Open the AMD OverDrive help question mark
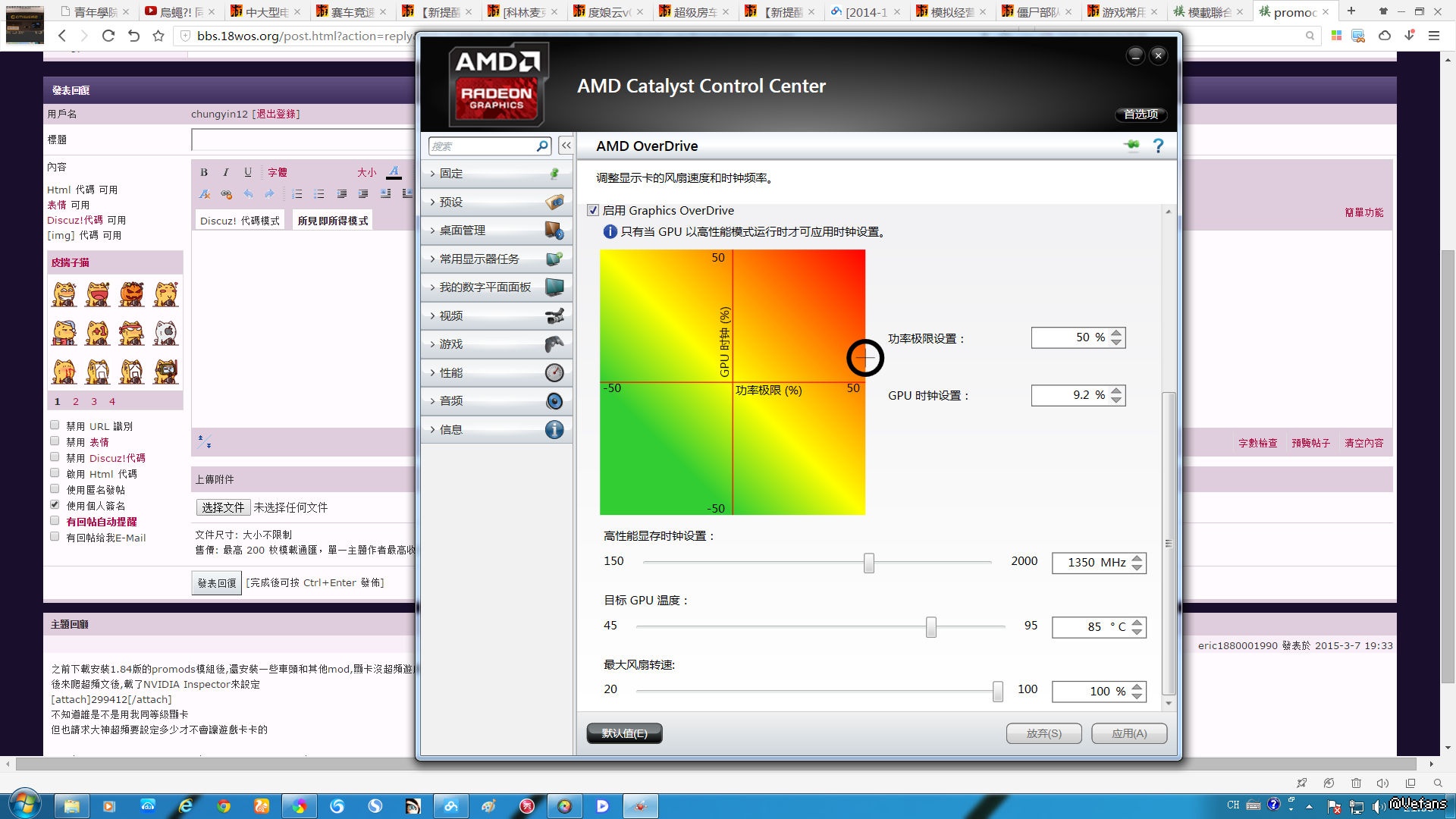The width and height of the screenshot is (1456, 819). [1158, 146]
